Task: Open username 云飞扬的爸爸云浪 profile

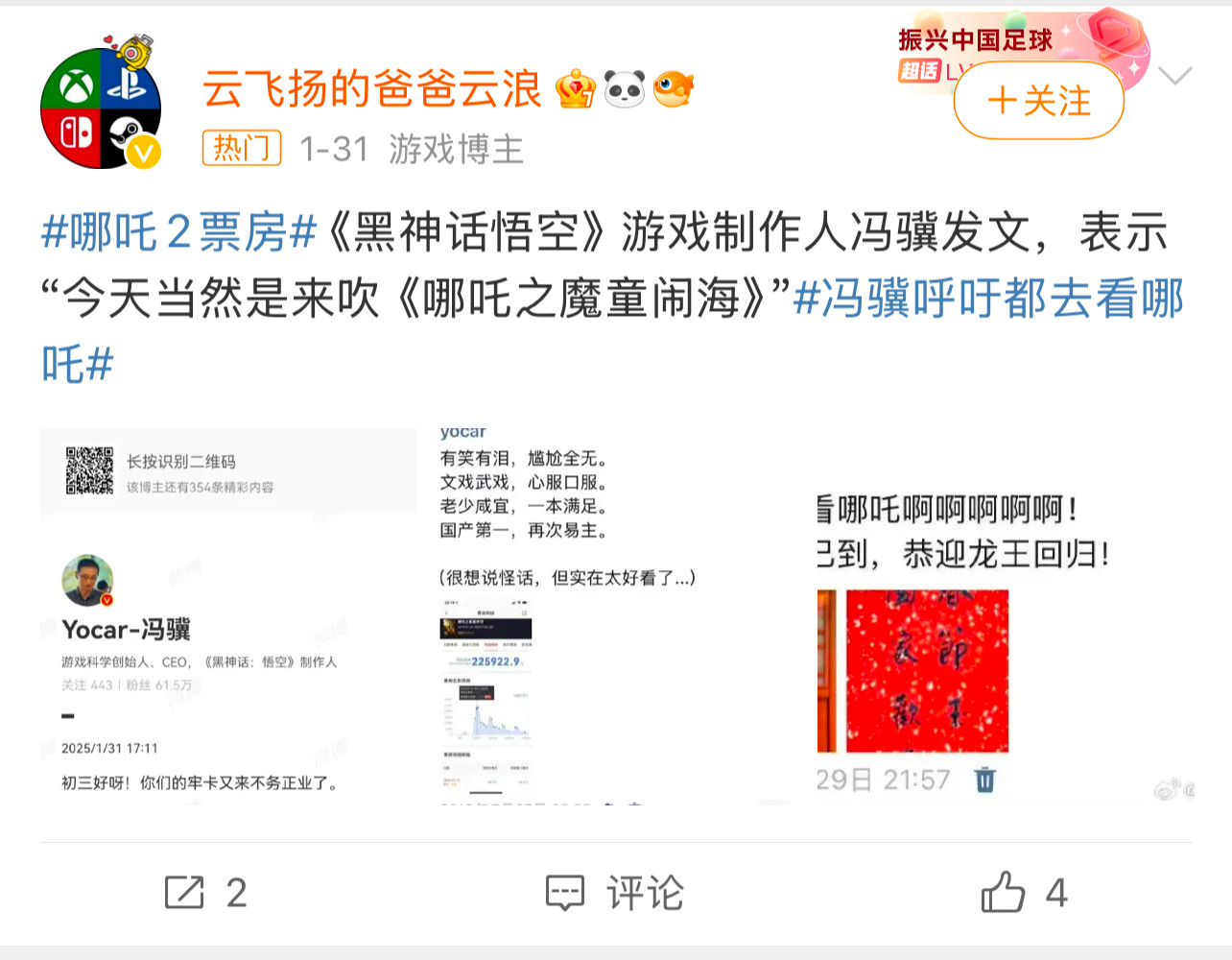Action: click(372, 89)
